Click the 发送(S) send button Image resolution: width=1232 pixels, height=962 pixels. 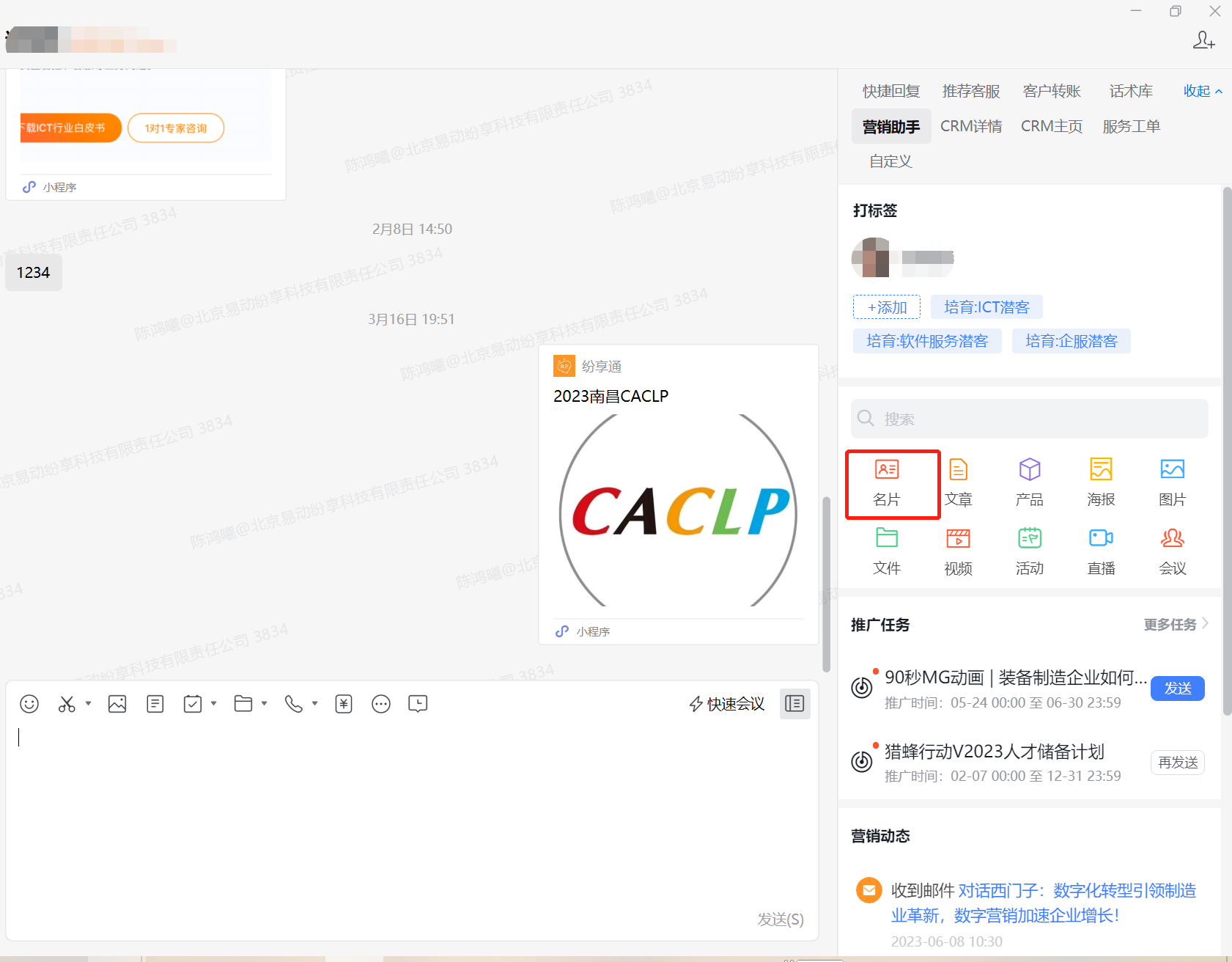click(x=781, y=919)
